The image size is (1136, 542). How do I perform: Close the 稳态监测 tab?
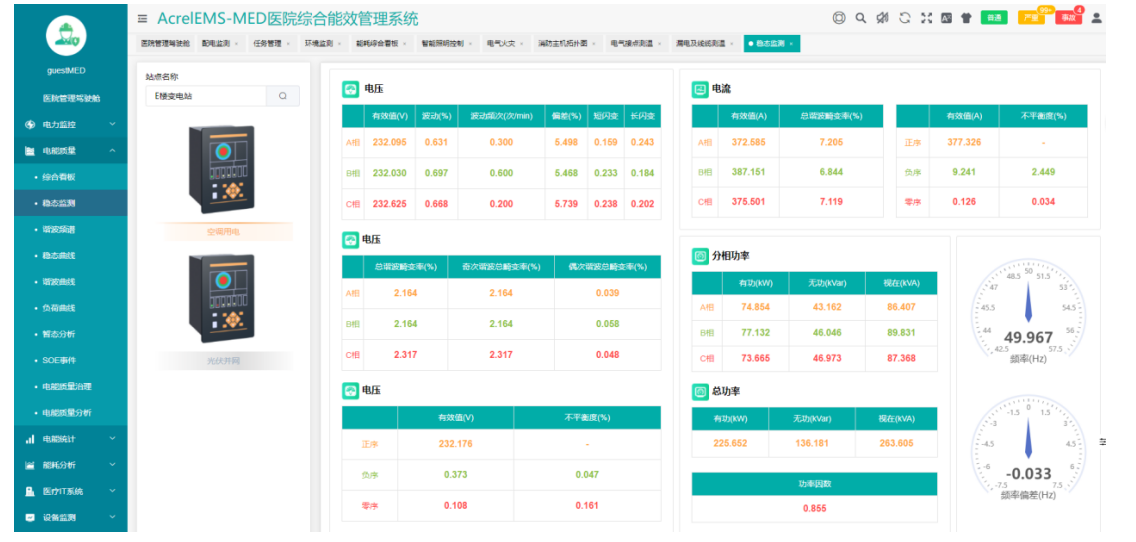791,44
